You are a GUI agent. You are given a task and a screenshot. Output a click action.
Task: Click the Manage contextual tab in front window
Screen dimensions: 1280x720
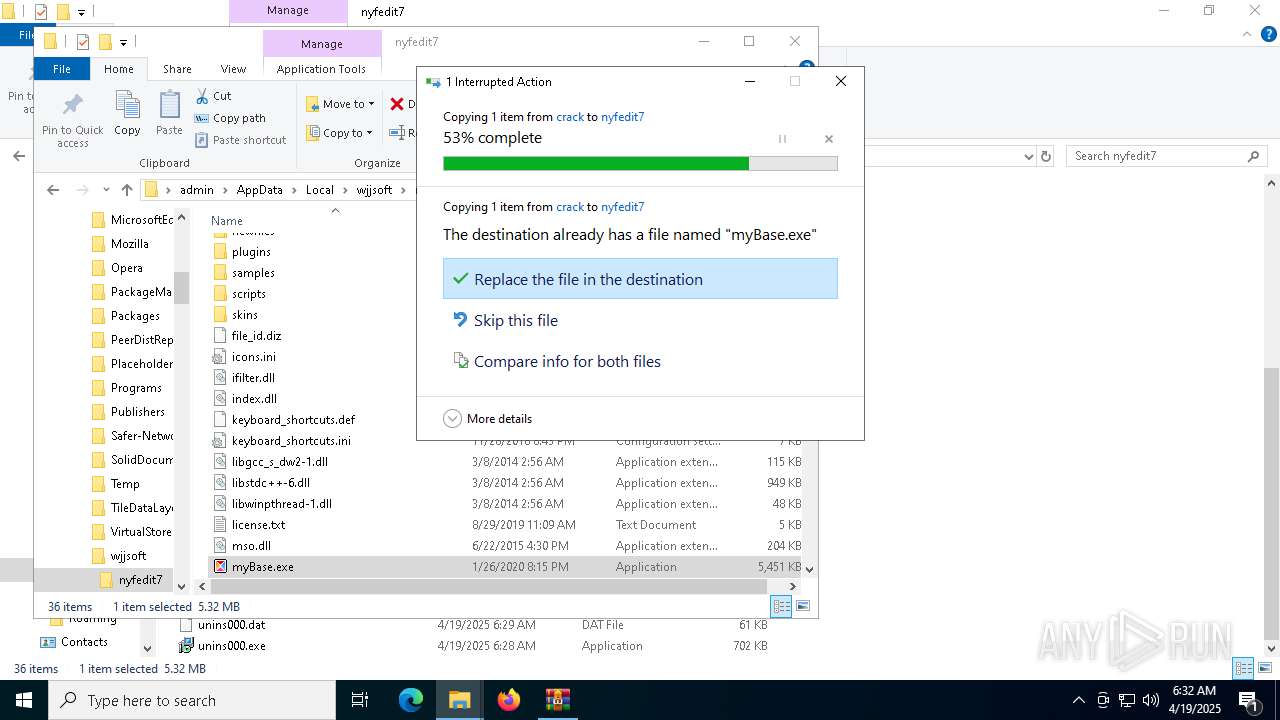pos(322,44)
